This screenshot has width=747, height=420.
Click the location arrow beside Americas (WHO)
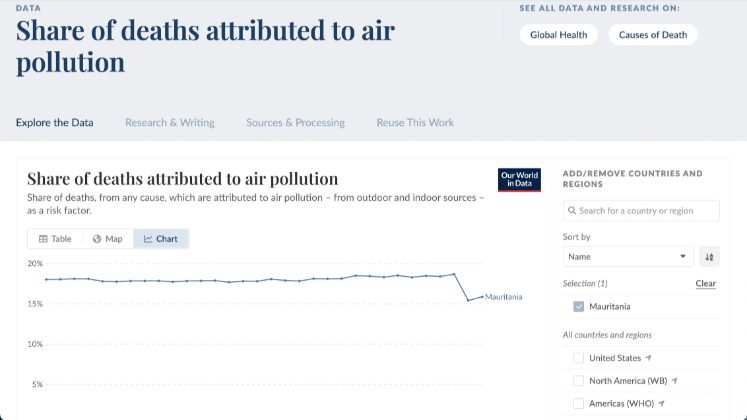click(661, 403)
